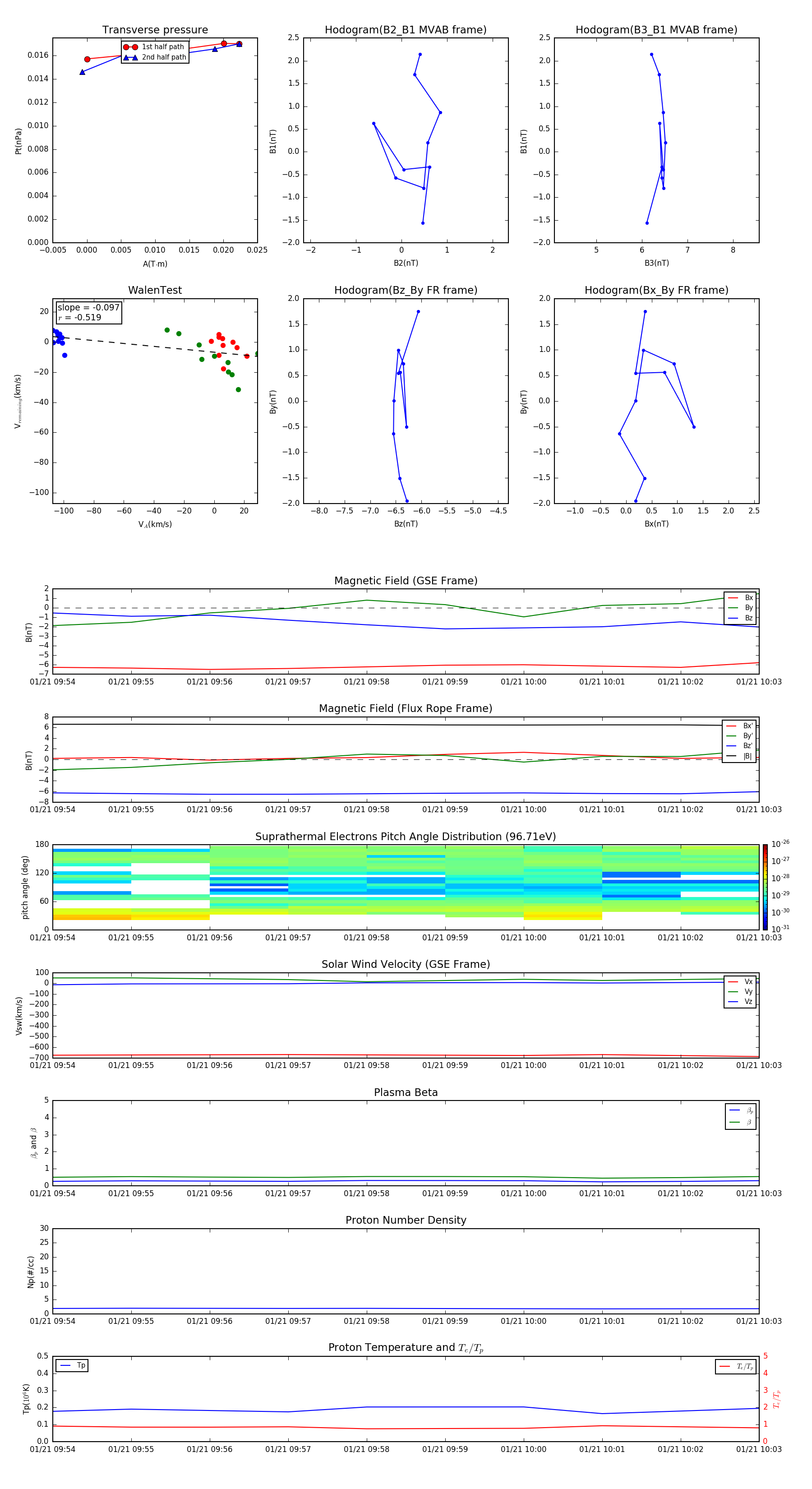Click the 'B2(nT)' x-axis label
Viewport: 812px width, 1489px height.
point(406,263)
